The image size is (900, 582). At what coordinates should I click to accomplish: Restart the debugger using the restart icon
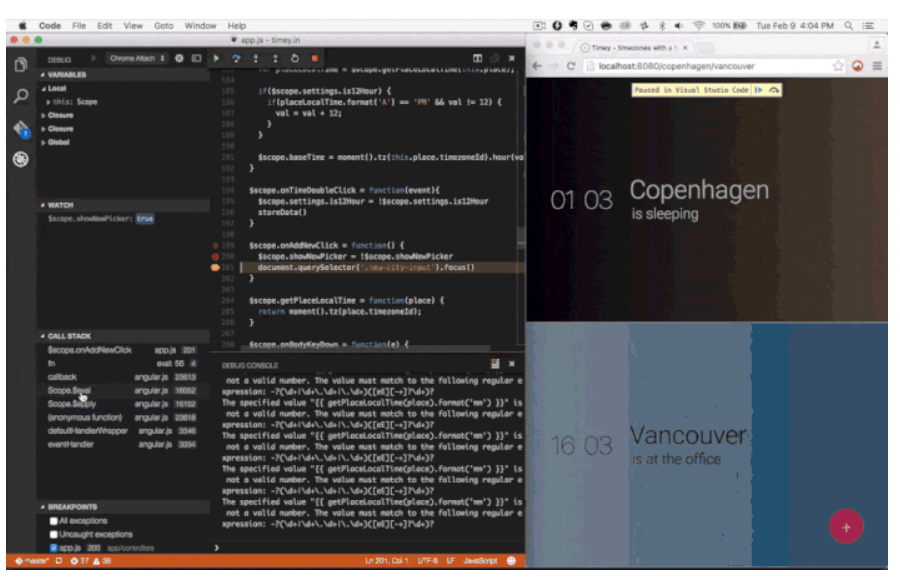(x=295, y=59)
